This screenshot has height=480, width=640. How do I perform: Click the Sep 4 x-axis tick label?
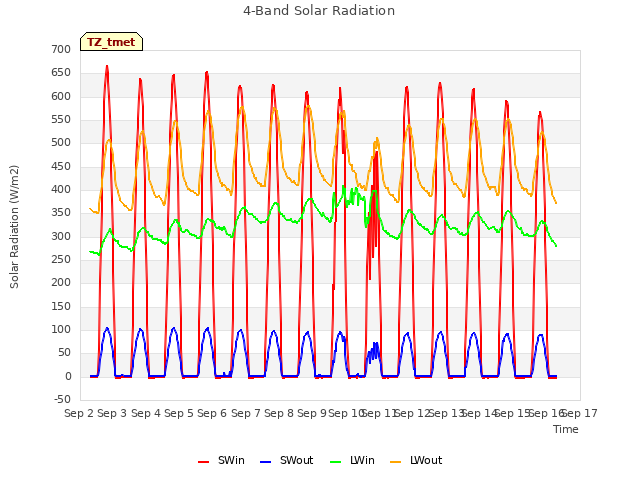pyautogui.click(x=146, y=413)
